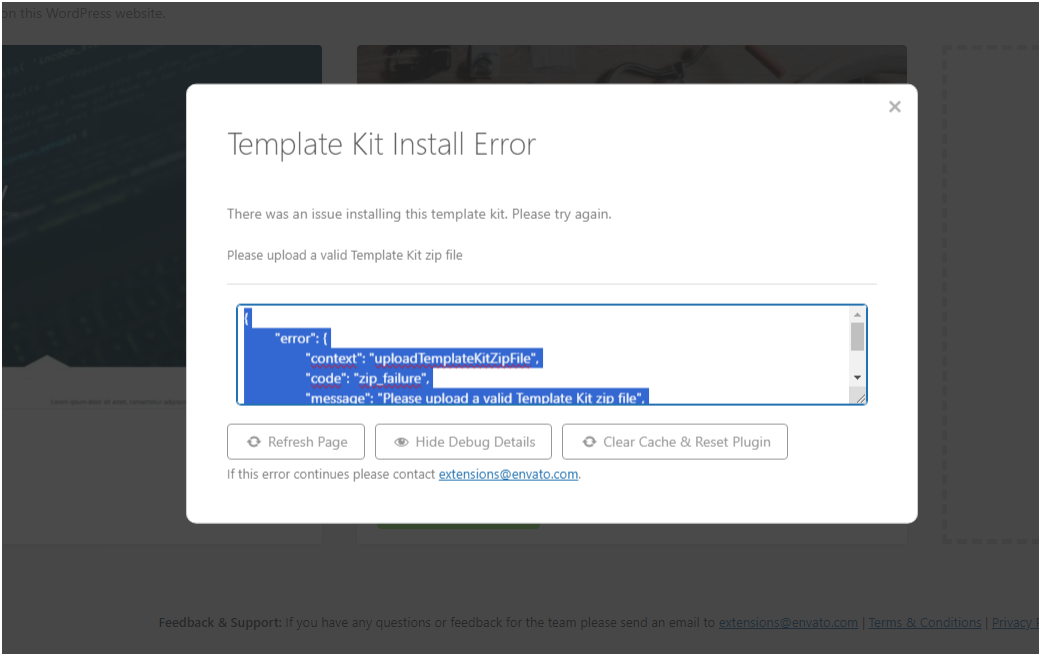Click the eye icon in Hide Debug Details
This screenshot has width=1041, height=656.
pos(401,442)
